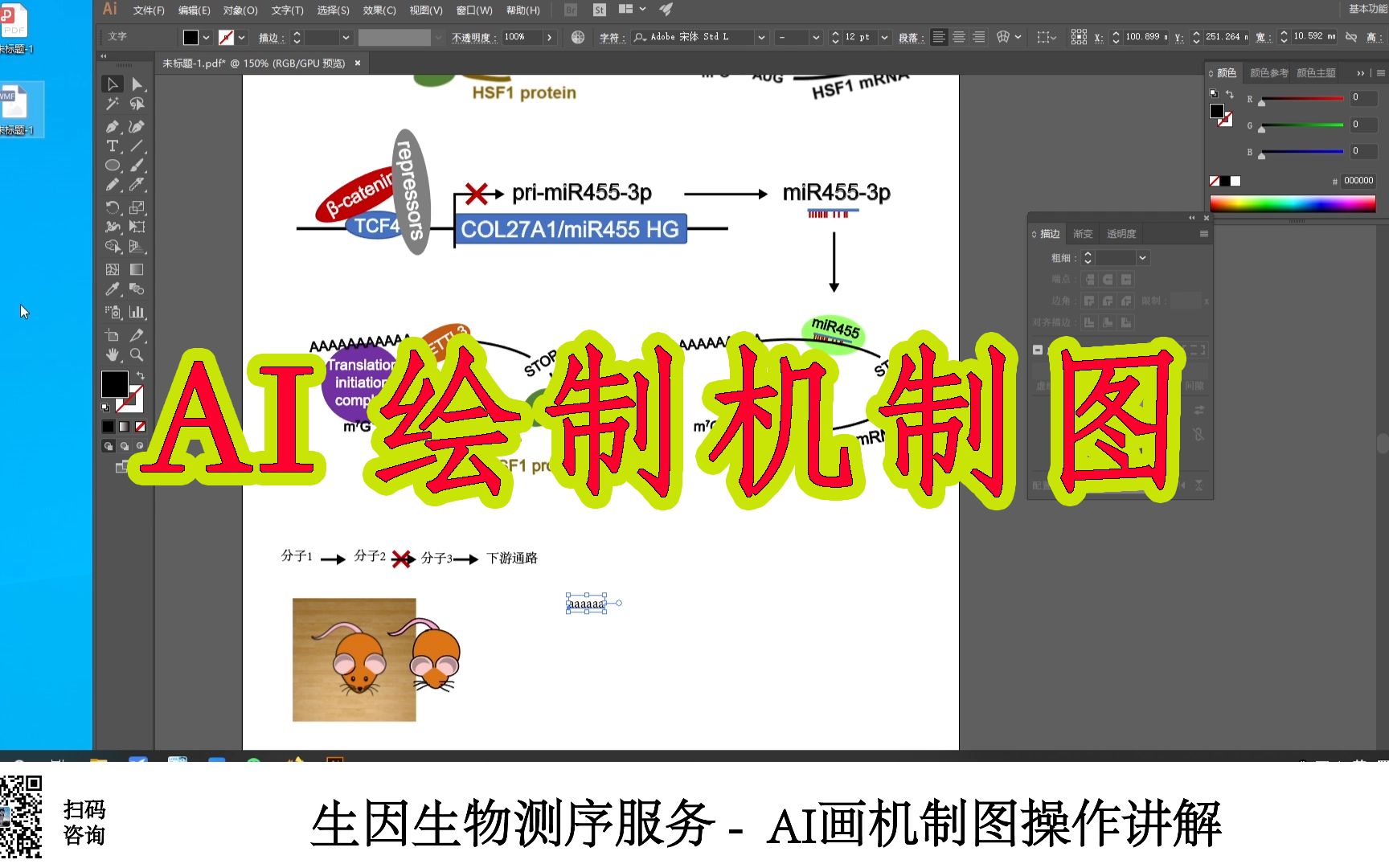Open stroke weight dropdown in 描边 panel
Viewport: 1389px width, 868px height.
click(1142, 258)
